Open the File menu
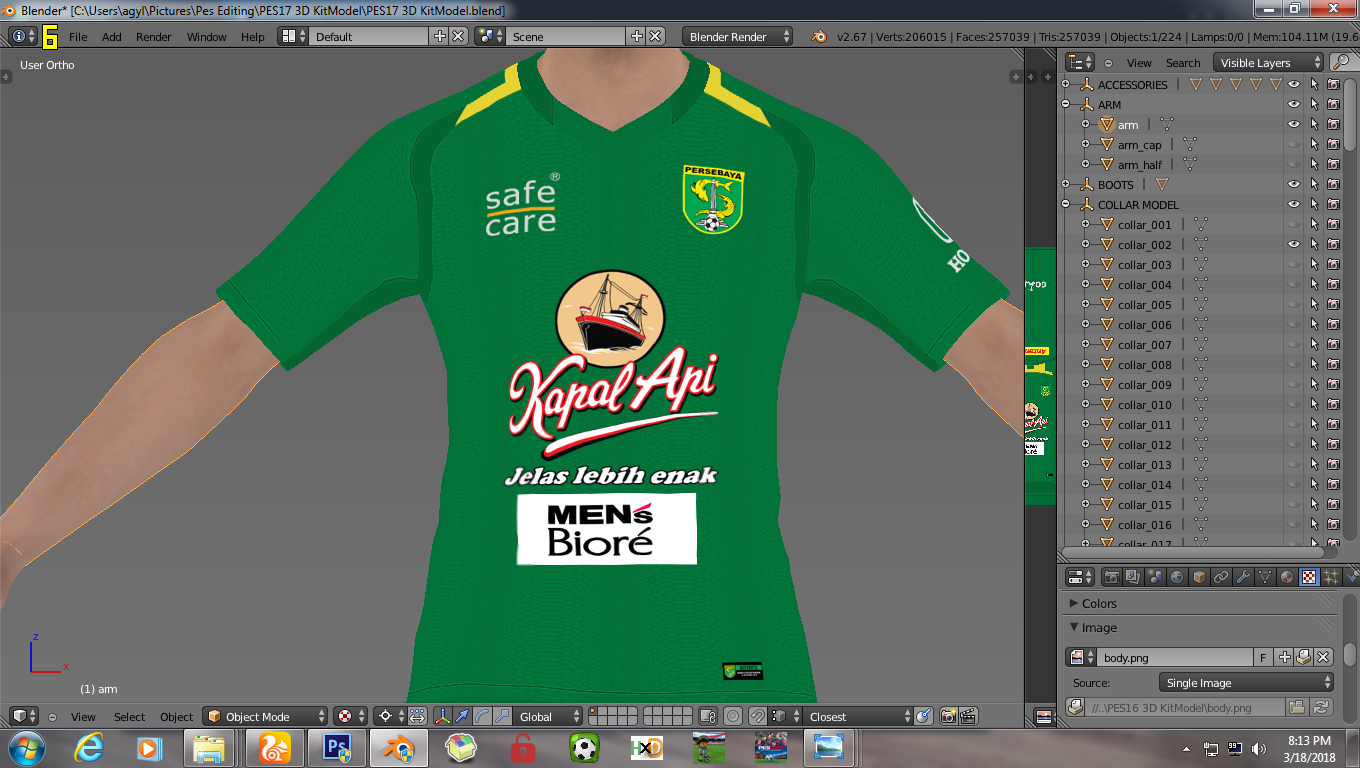This screenshot has width=1360, height=768. (78, 36)
